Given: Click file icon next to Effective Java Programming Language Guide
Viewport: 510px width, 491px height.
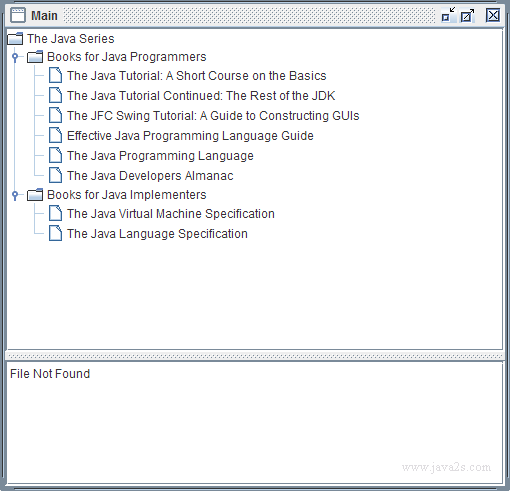Looking at the screenshot, I should [x=55, y=135].
